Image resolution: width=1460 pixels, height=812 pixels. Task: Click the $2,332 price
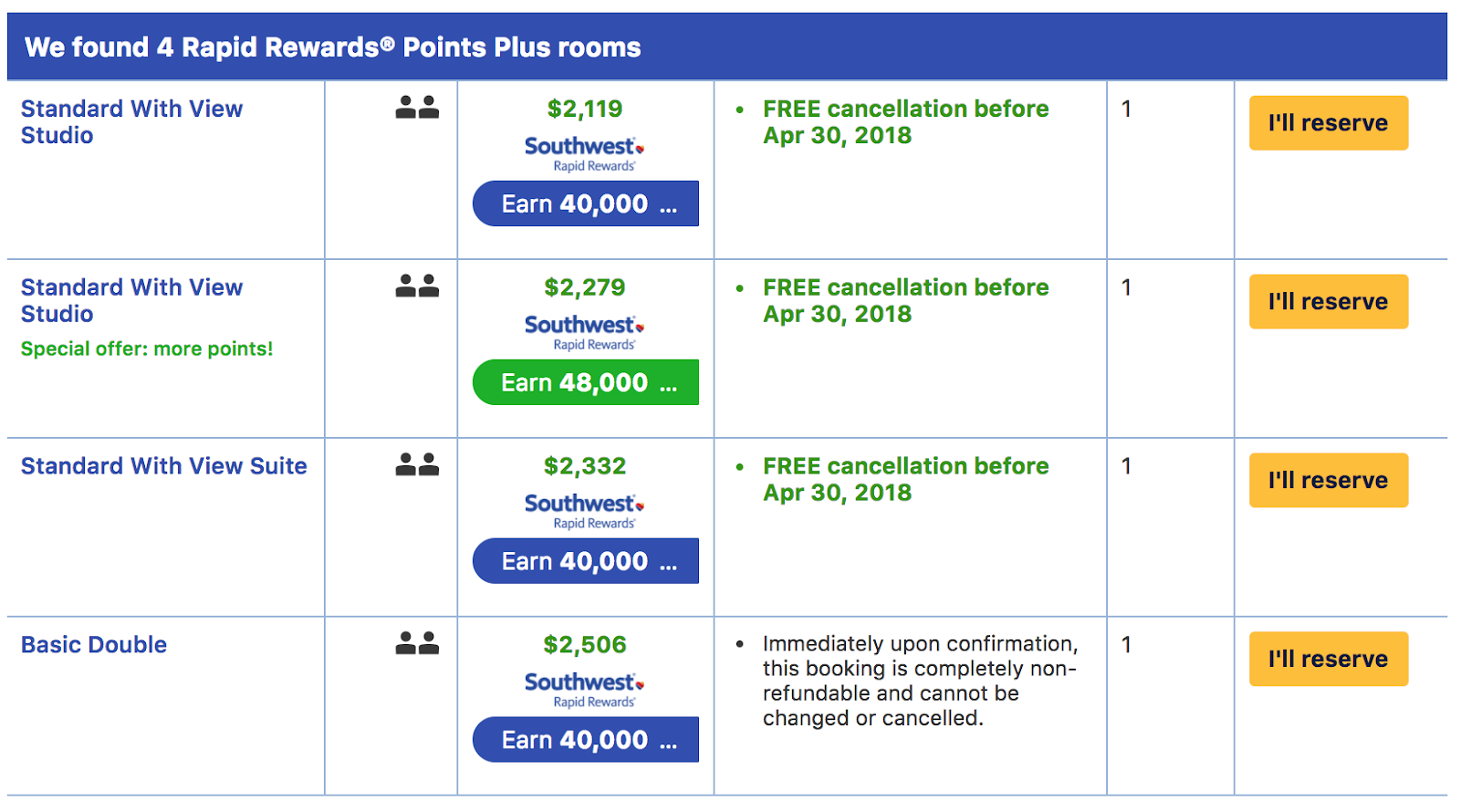(x=585, y=466)
